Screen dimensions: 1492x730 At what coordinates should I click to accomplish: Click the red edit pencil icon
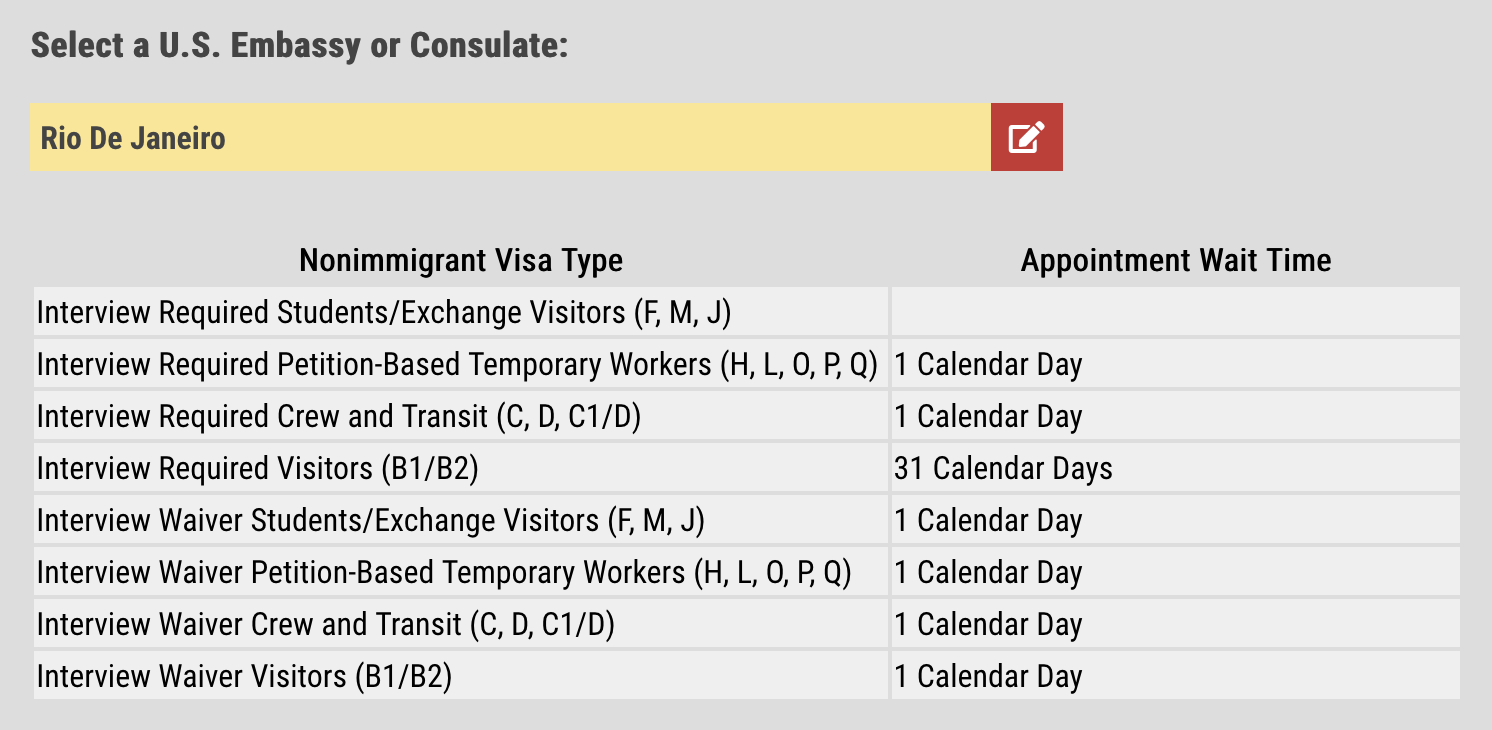[x=1026, y=137]
